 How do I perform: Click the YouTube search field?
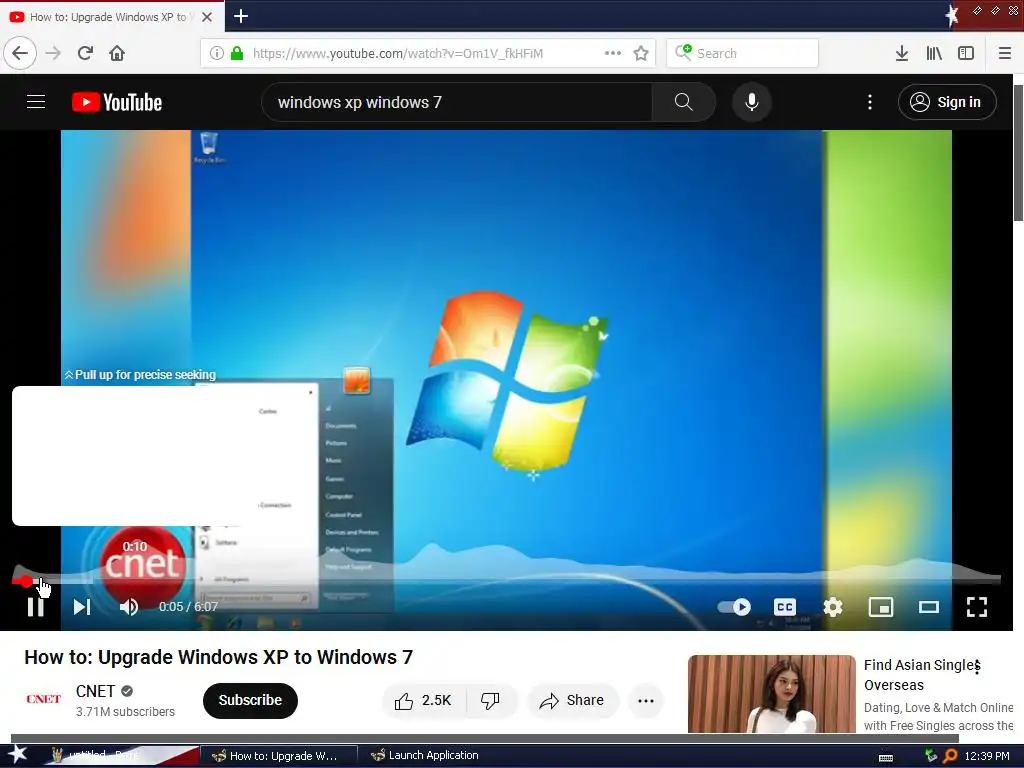click(457, 102)
